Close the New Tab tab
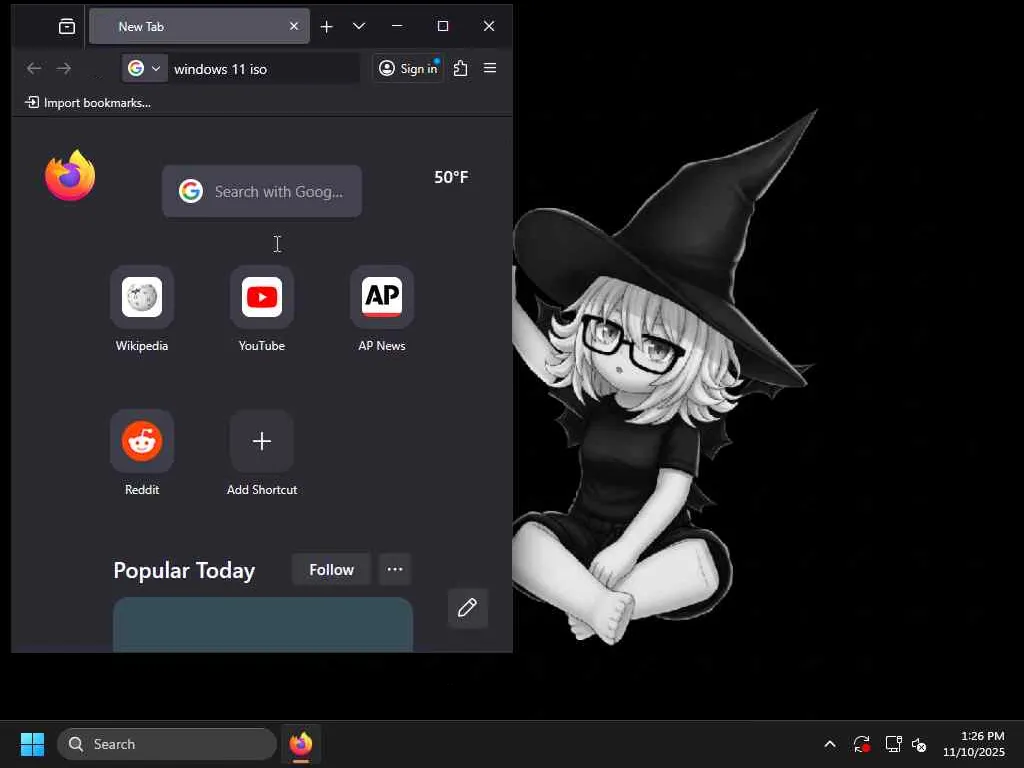The width and height of the screenshot is (1024, 768). pyautogui.click(x=294, y=26)
